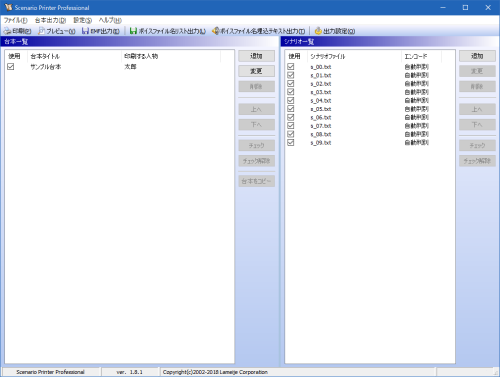Click 自動判別 encoding of s_04.txt

(417, 100)
